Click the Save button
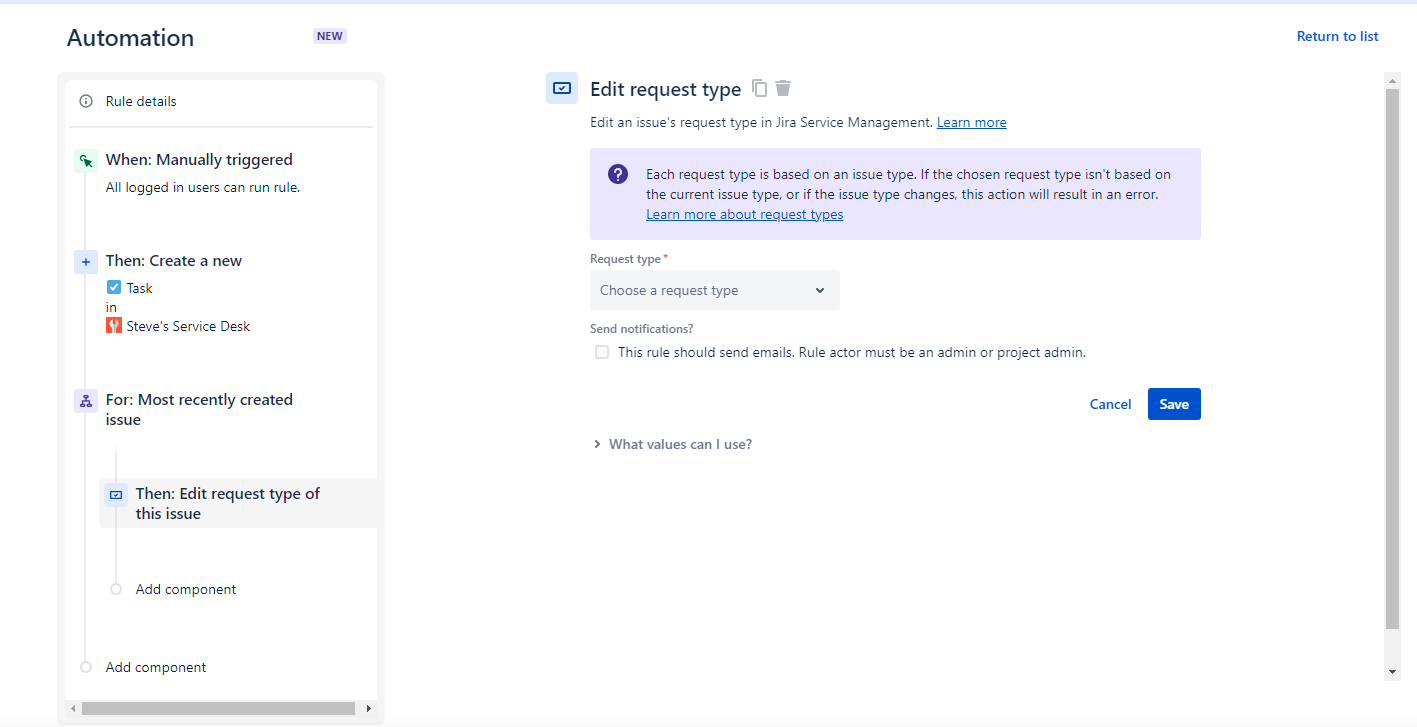The width and height of the screenshot is (1417, 727). click(1174, 404)
